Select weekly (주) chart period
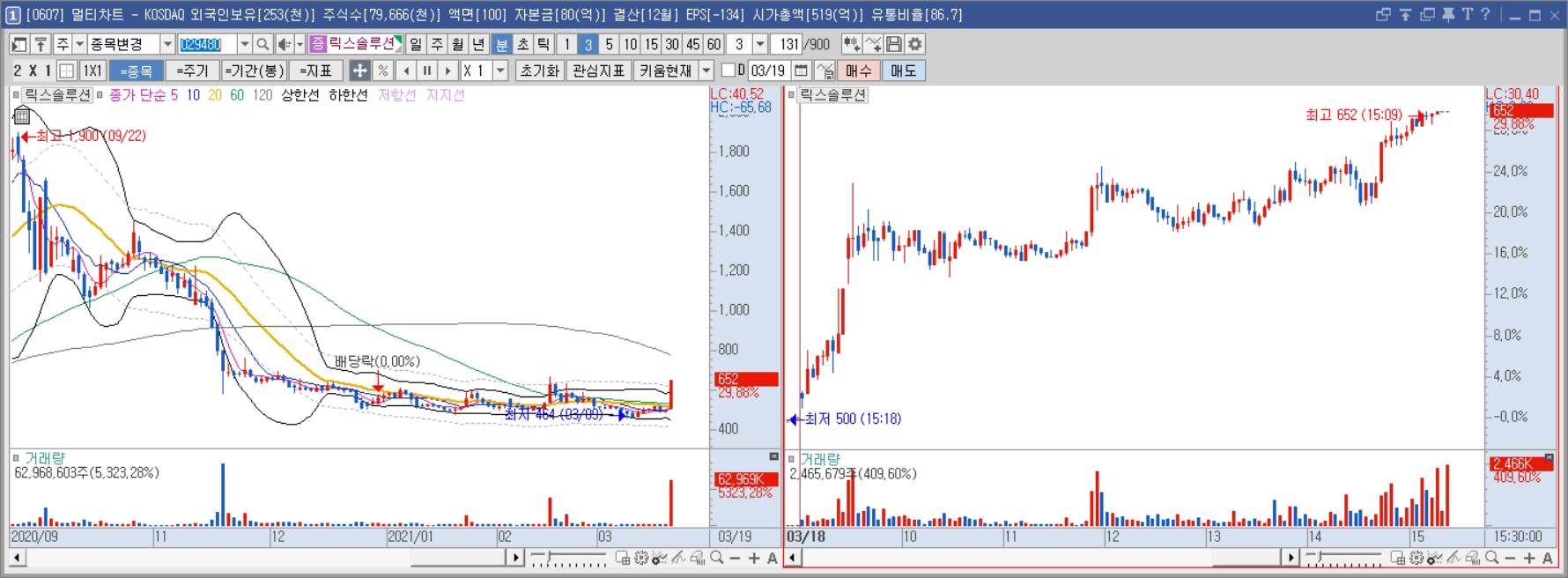Screen dimensions: 1568x578 (437, 44)
